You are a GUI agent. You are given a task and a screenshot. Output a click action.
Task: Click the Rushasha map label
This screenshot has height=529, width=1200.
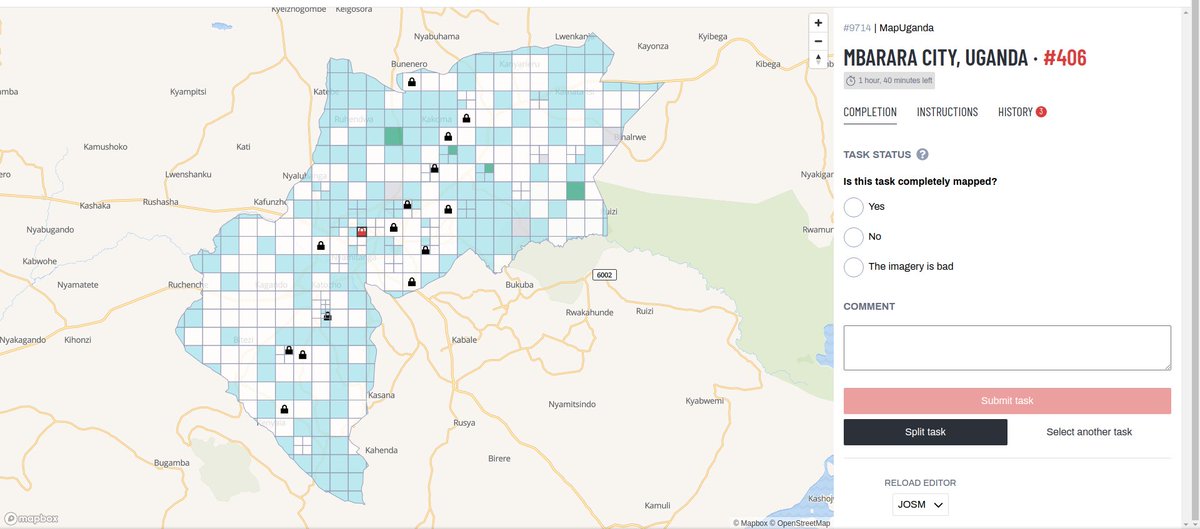[x=161, y=202]
